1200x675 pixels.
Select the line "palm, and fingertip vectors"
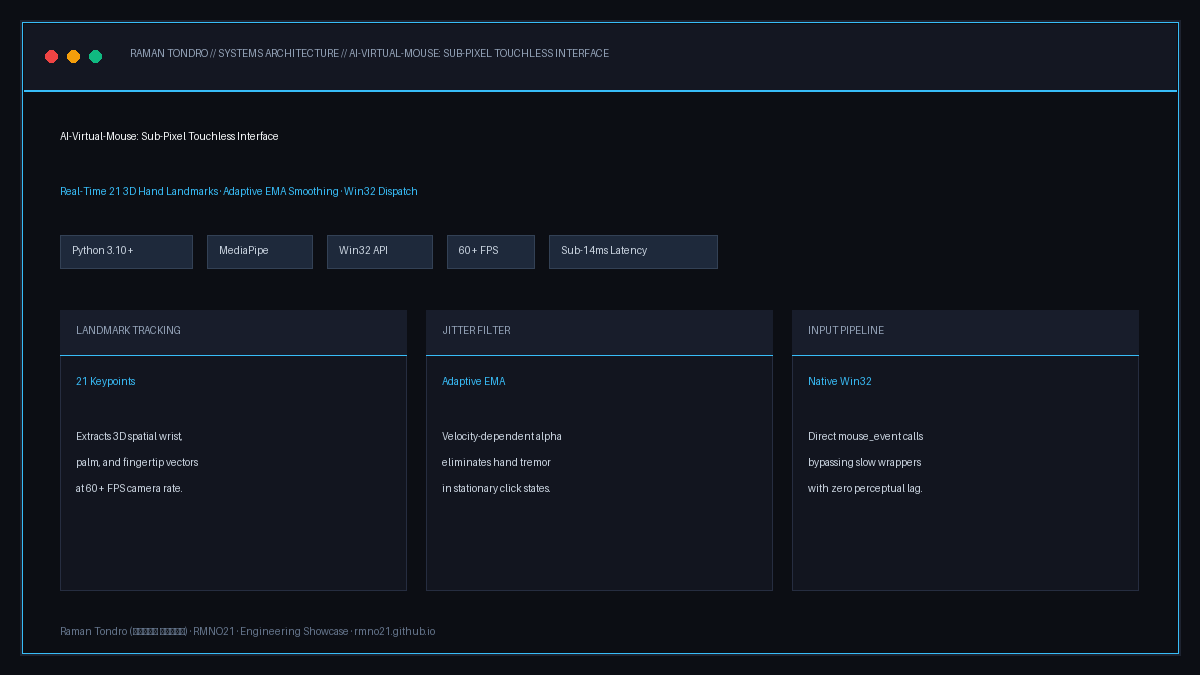pos(137,463)
